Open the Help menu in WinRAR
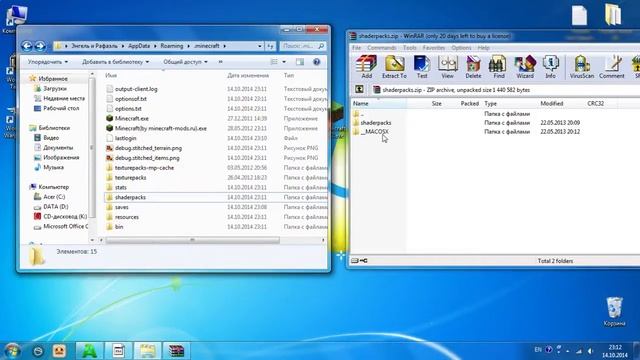Viewport: 640px width, 360px height. click(x=483, y=48)
